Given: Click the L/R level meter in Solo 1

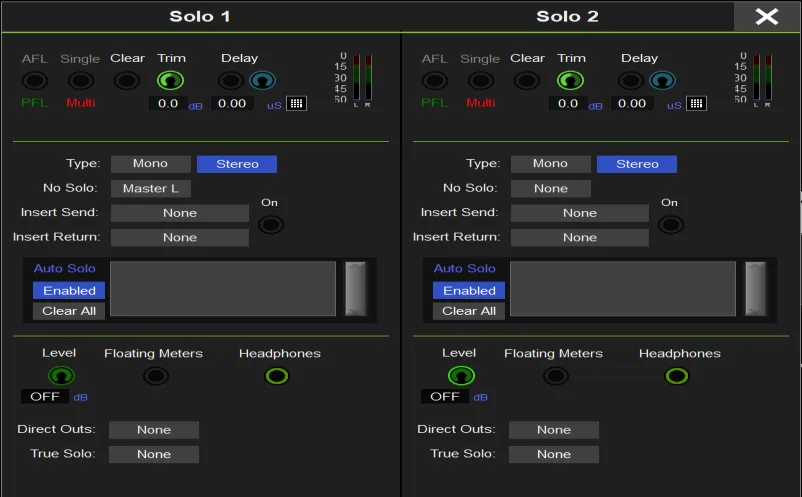Looking at the screenshot, I should [362, 79].
